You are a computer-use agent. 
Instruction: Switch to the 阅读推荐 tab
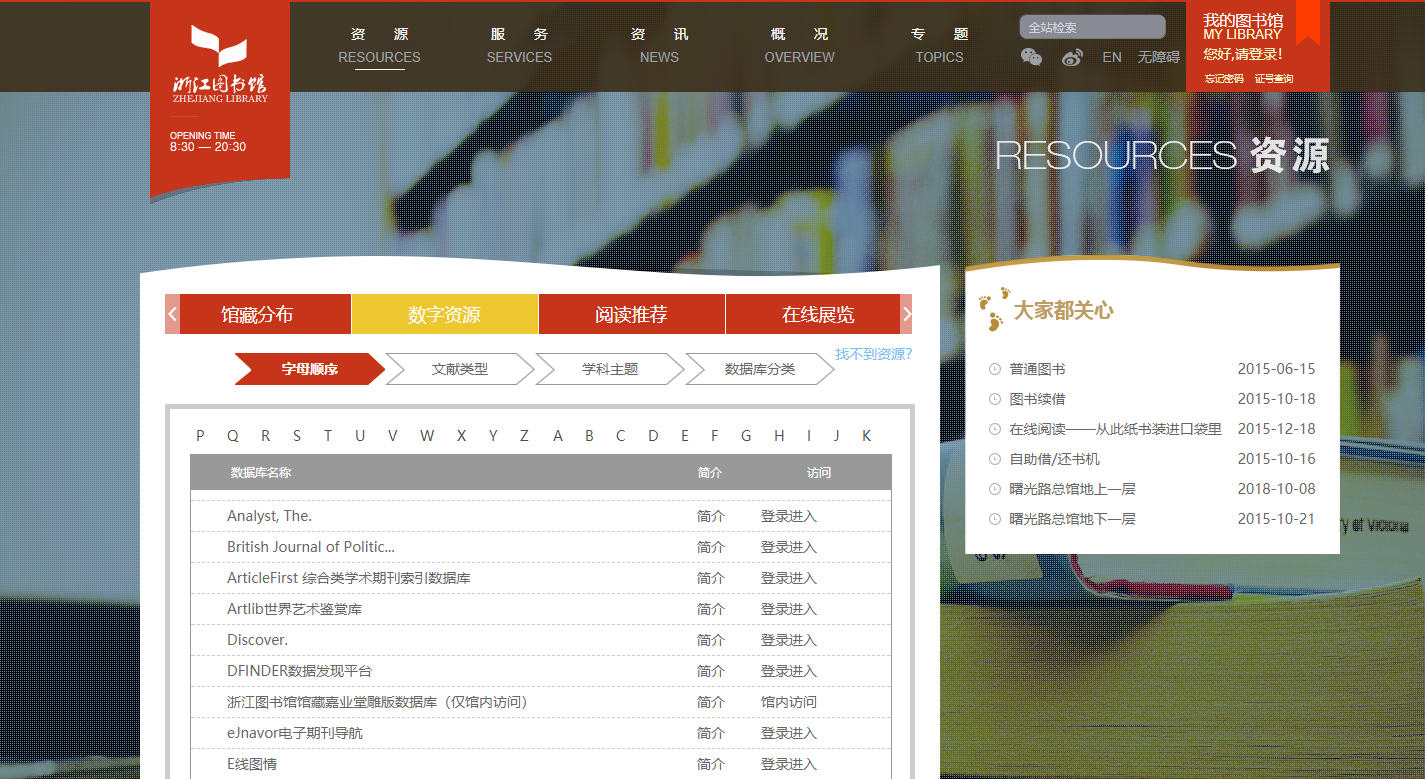click(632, 314)
